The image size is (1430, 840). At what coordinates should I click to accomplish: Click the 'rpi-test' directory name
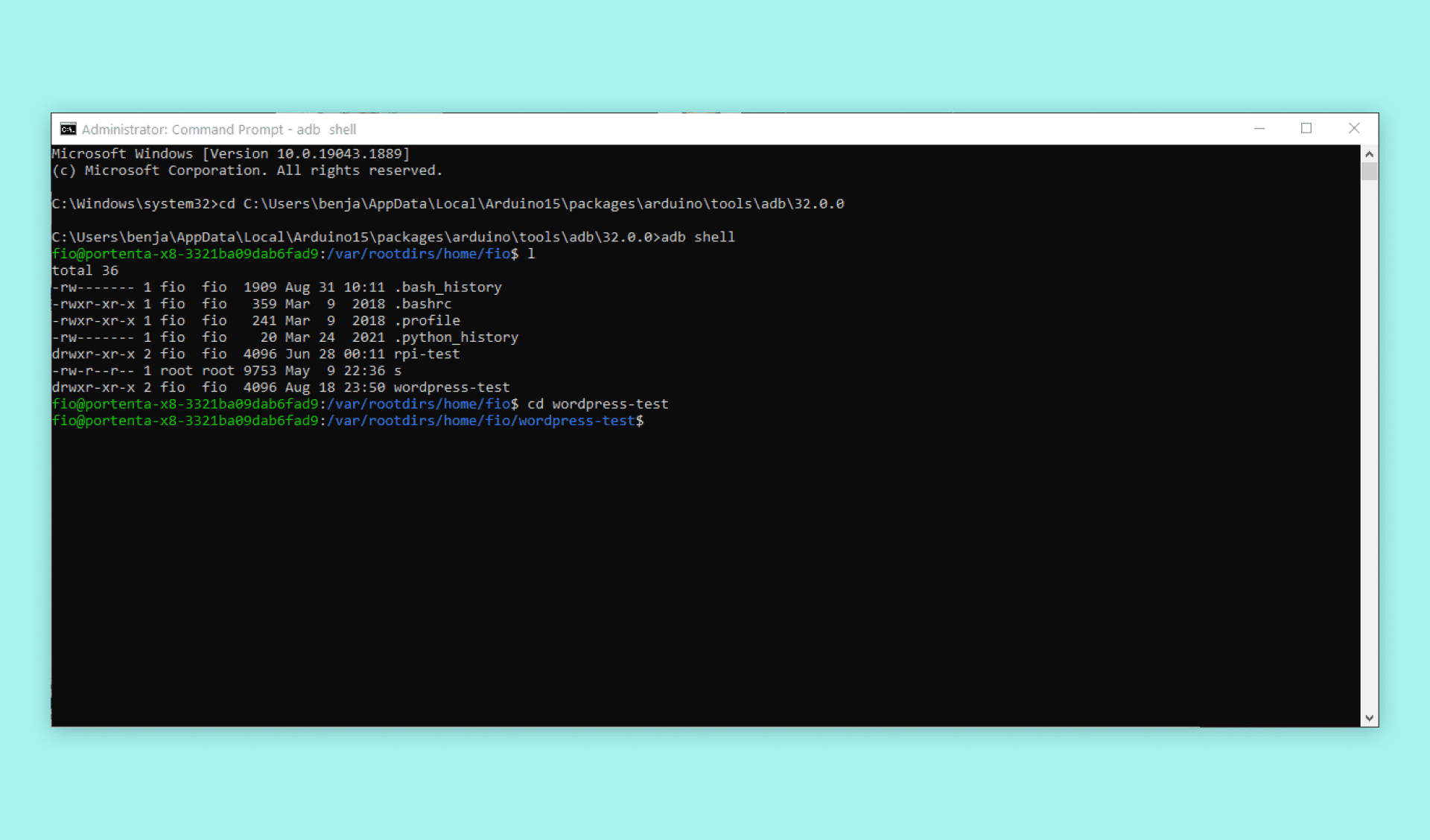[427, 354]
